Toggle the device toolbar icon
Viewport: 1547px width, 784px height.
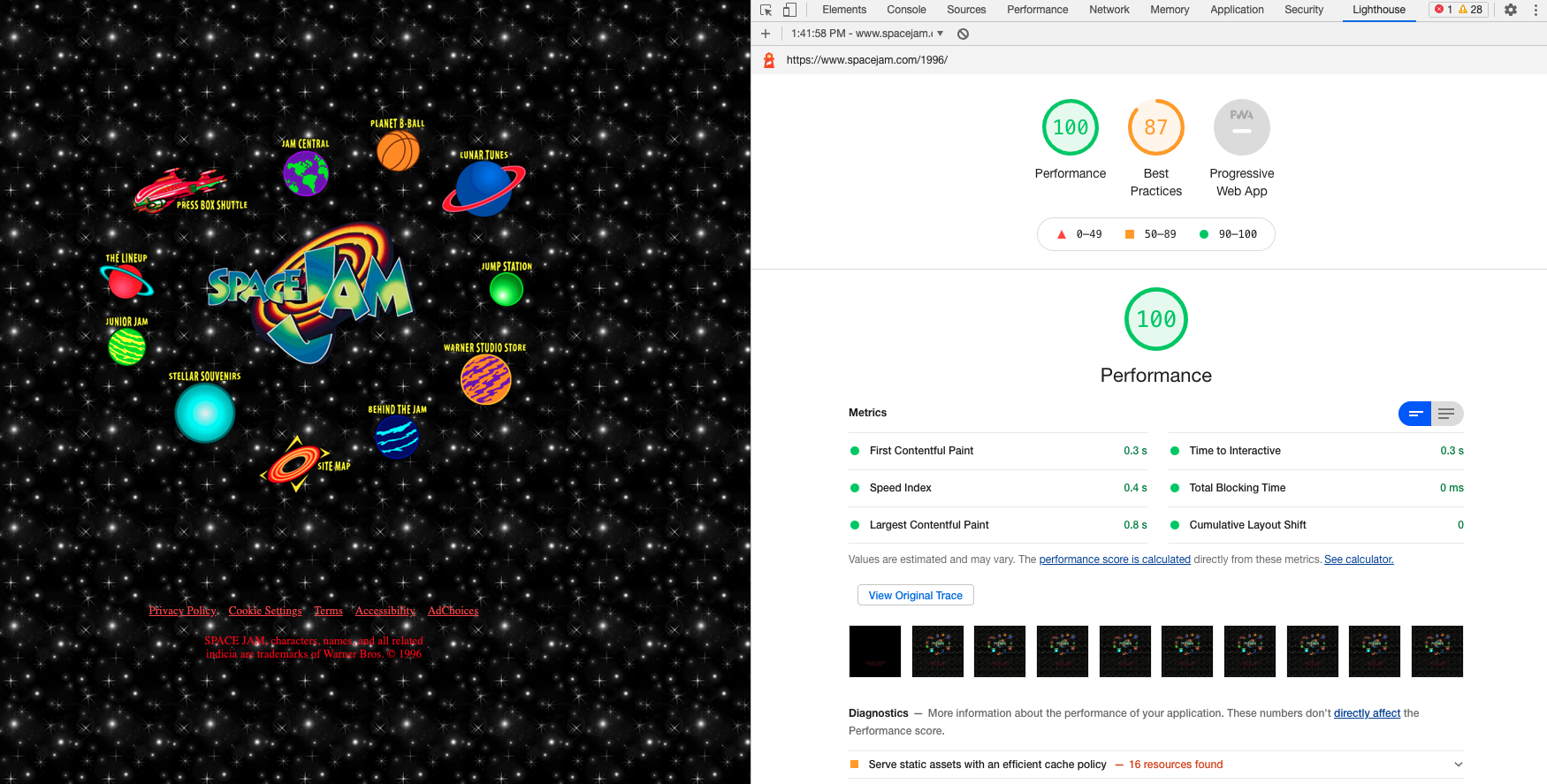click(789, 10)
